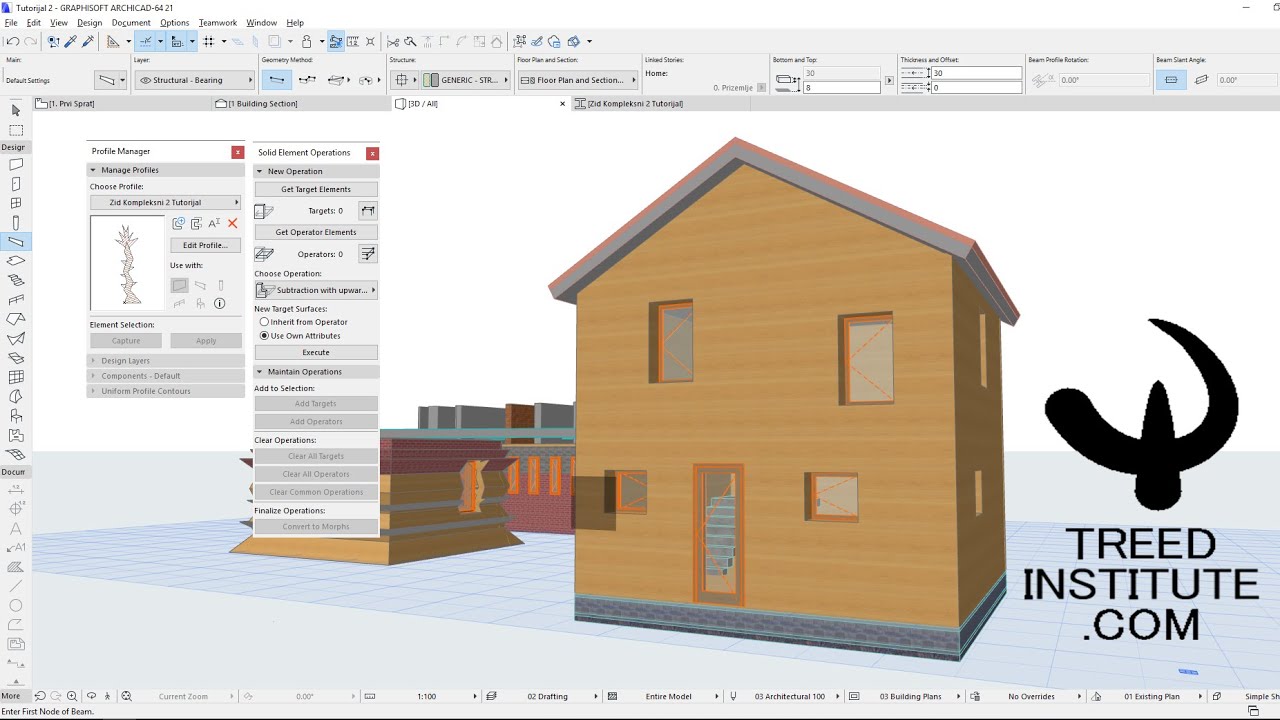Close Solid Element Operations panel
1280x720 pixels.
(372, 153)
